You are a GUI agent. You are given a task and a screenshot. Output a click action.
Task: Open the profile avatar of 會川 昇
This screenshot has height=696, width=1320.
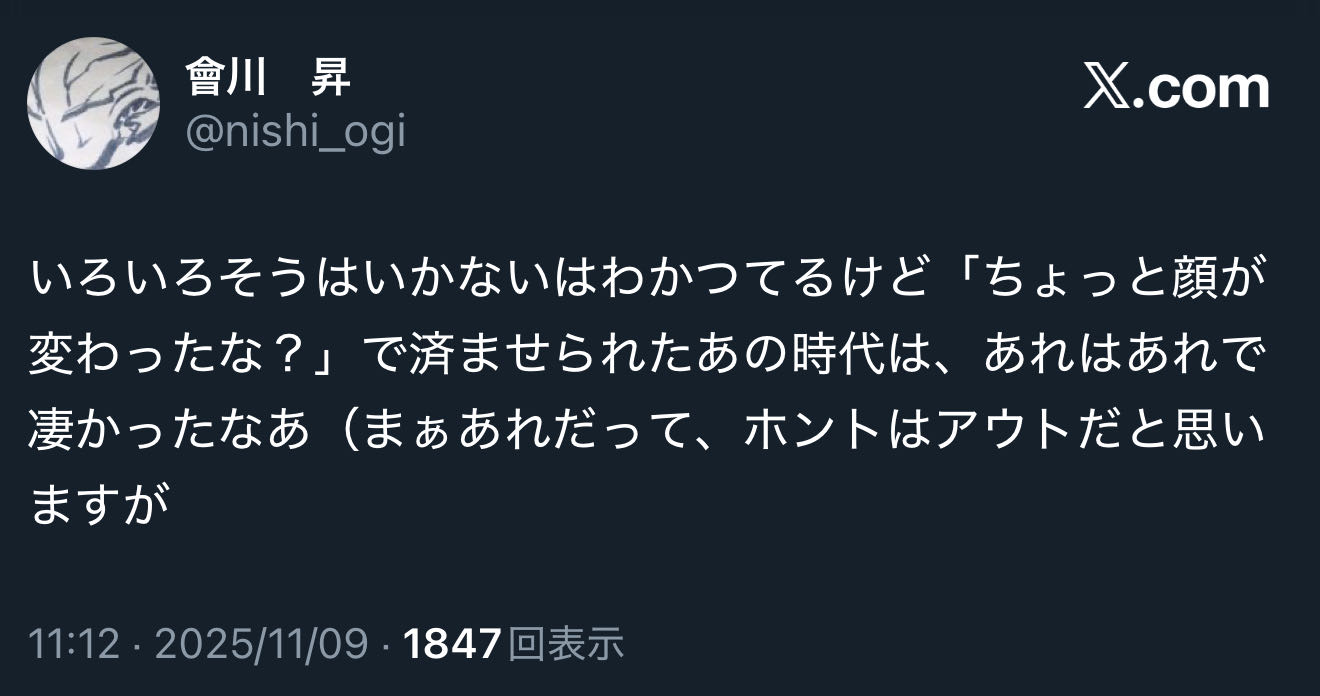pyautogui.click(x=93, y=103)
